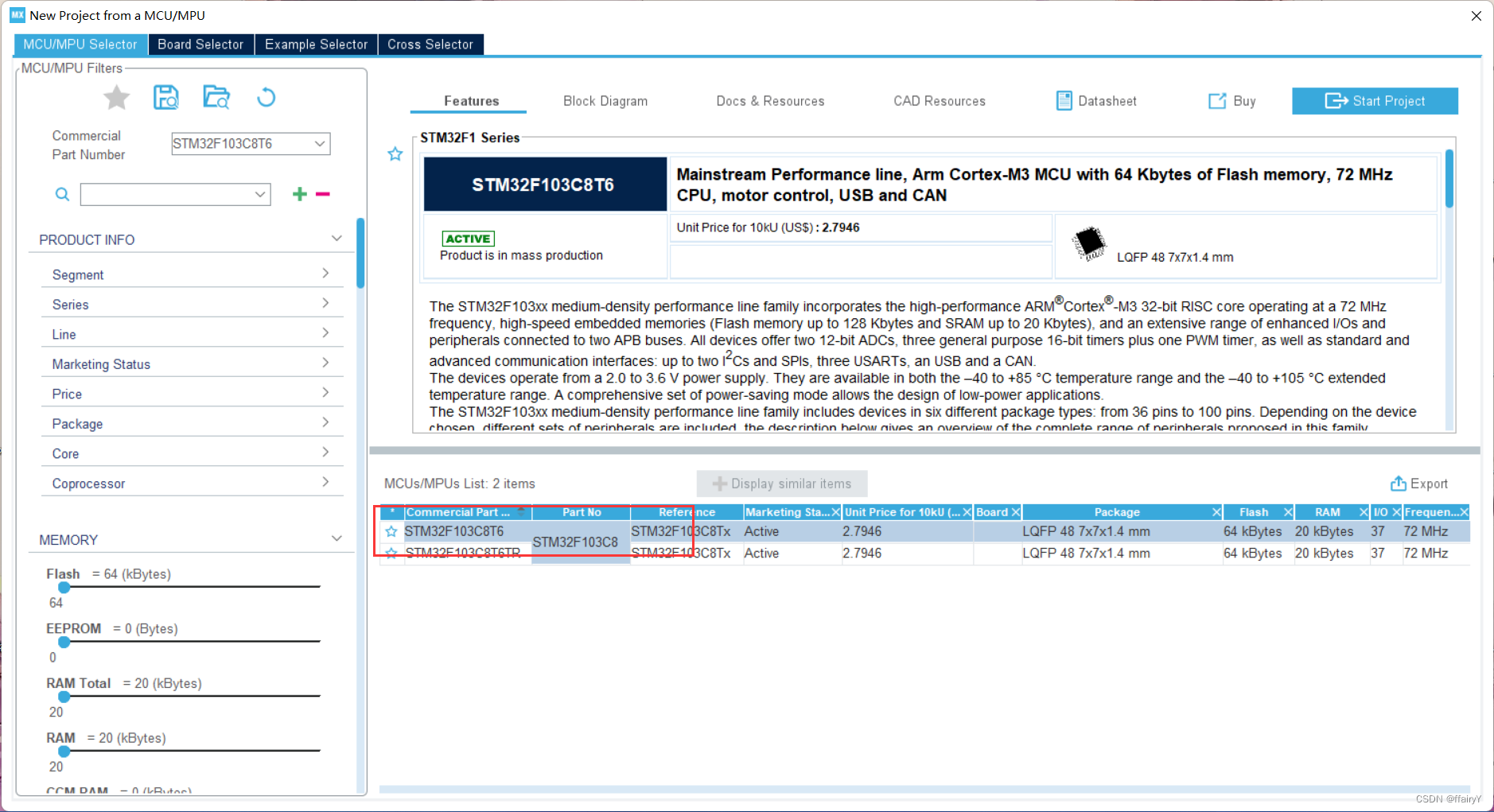The width and height of the screenshot is (1494, 812).
Task: Click Display similar items
Action: pyautogui.click(x=782, y=484)
